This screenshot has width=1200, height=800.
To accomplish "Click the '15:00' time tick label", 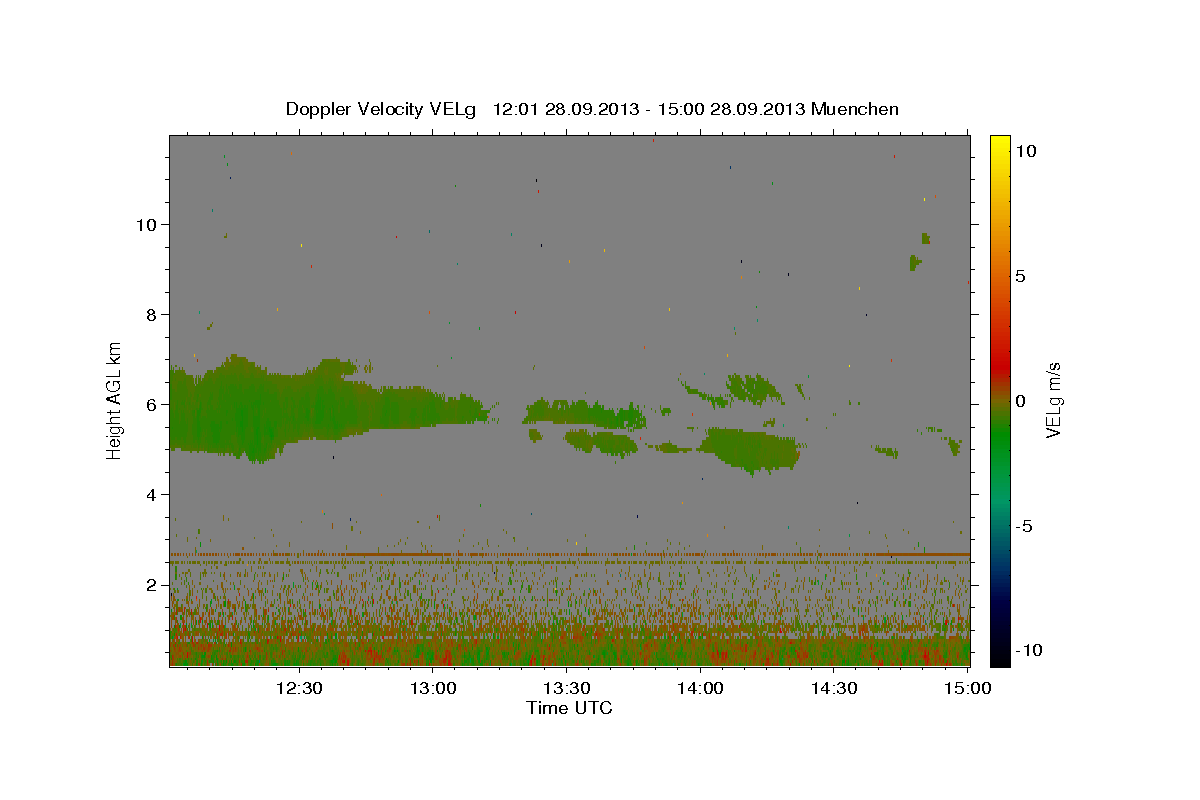I will tap(968, 689).
